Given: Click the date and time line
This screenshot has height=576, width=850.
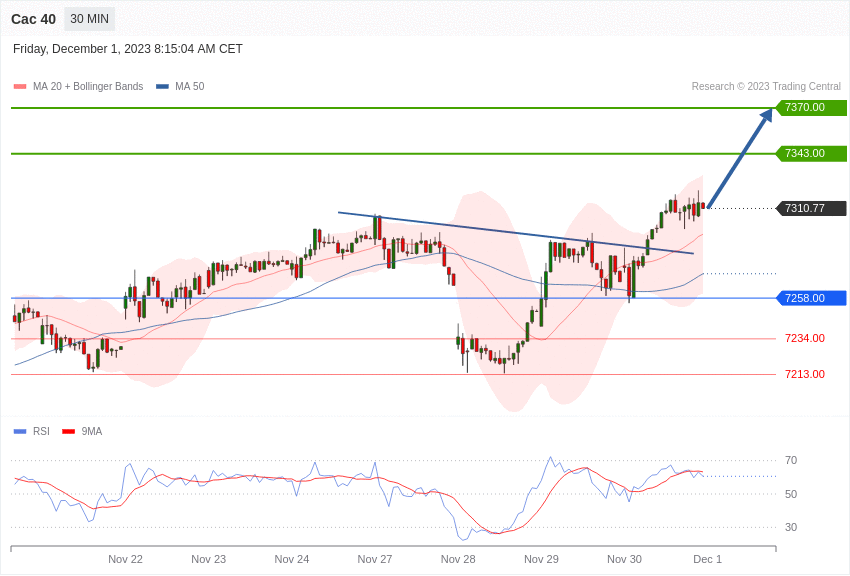Looking at the screenshot, I should coord(127,49).
